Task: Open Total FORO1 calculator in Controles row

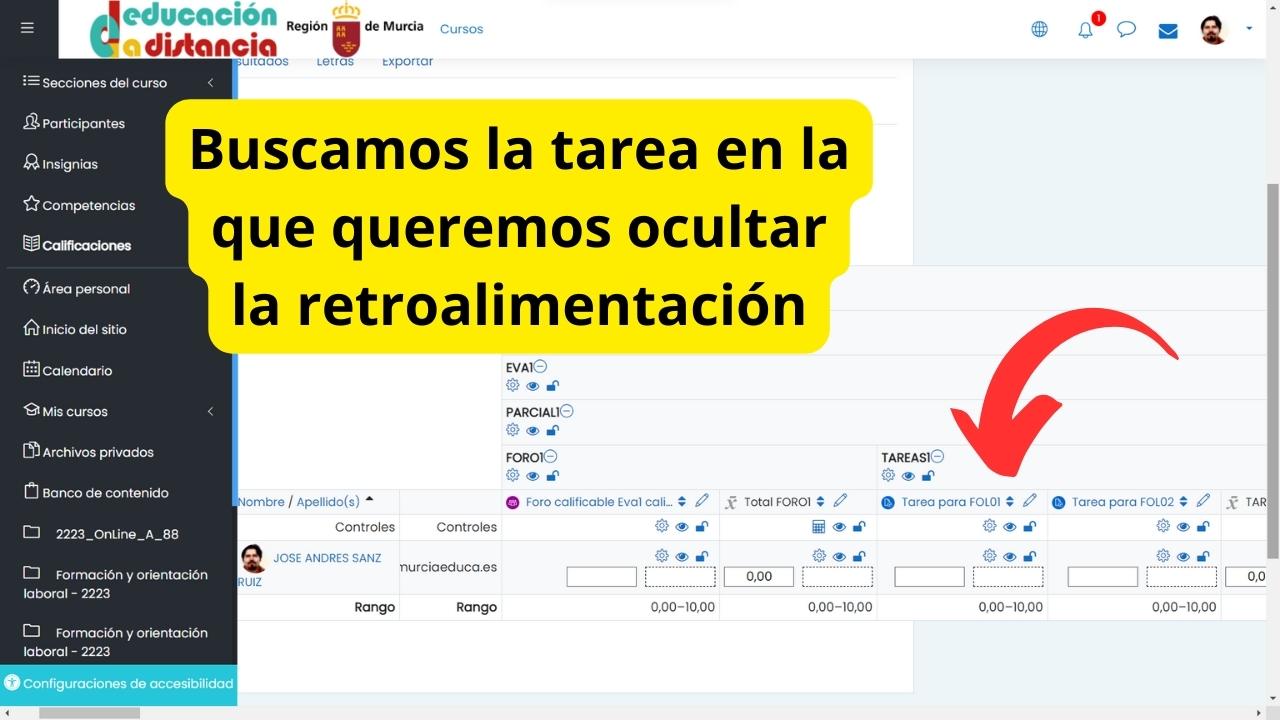Action: (819, 527)
